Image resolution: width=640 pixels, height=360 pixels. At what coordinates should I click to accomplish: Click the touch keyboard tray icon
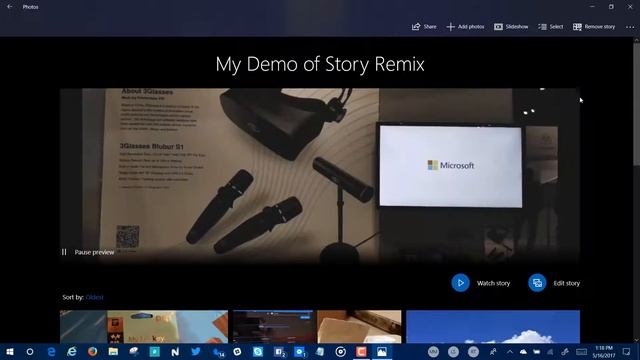tap(581, 351)
